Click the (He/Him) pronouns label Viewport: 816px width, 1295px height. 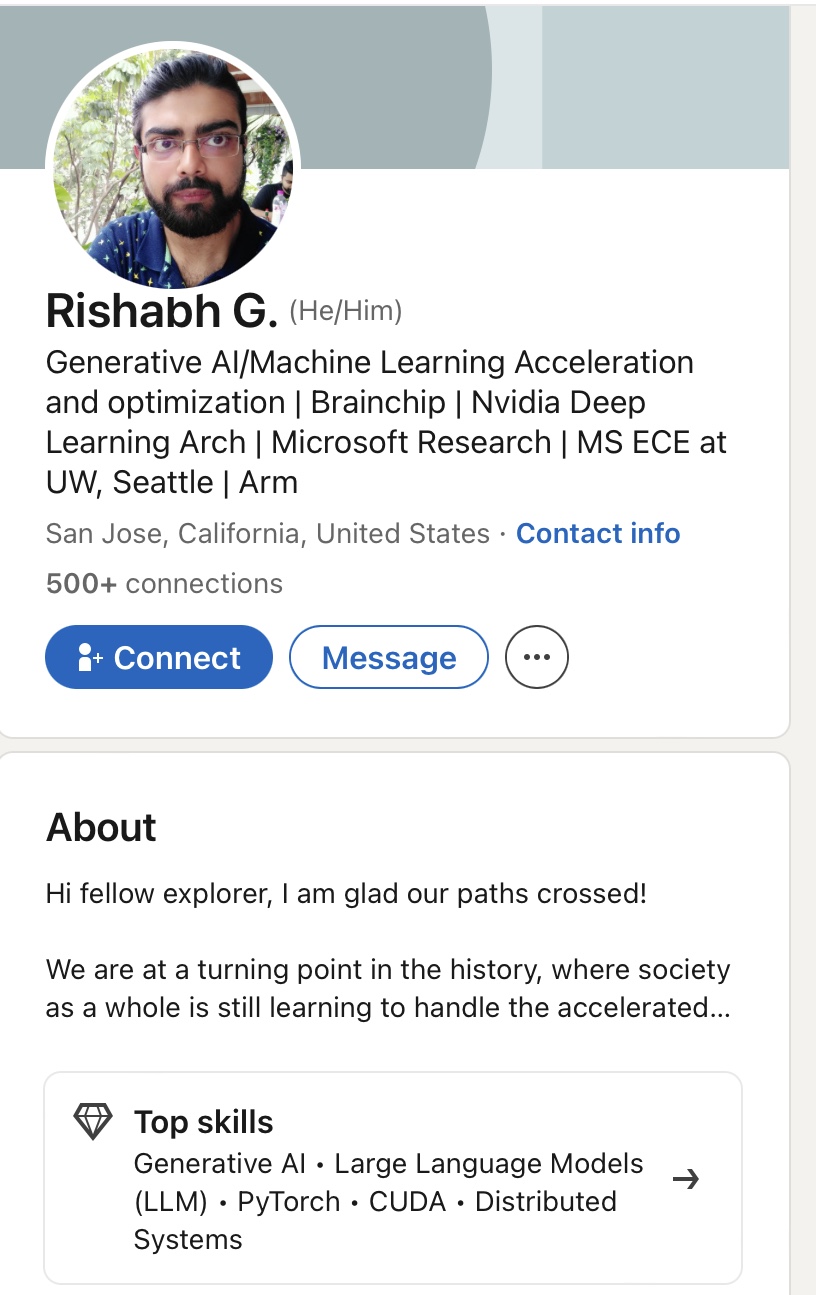pyautogui.click(x=346, y=312)
